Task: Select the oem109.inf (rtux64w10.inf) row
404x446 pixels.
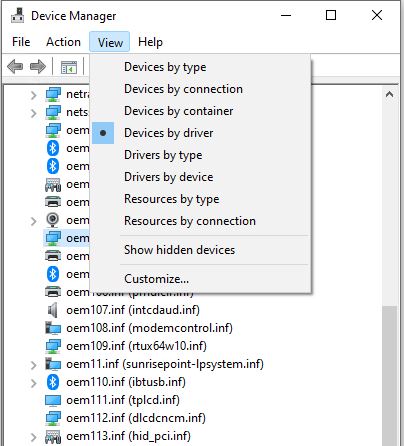Action: click(x=136, y=346)
